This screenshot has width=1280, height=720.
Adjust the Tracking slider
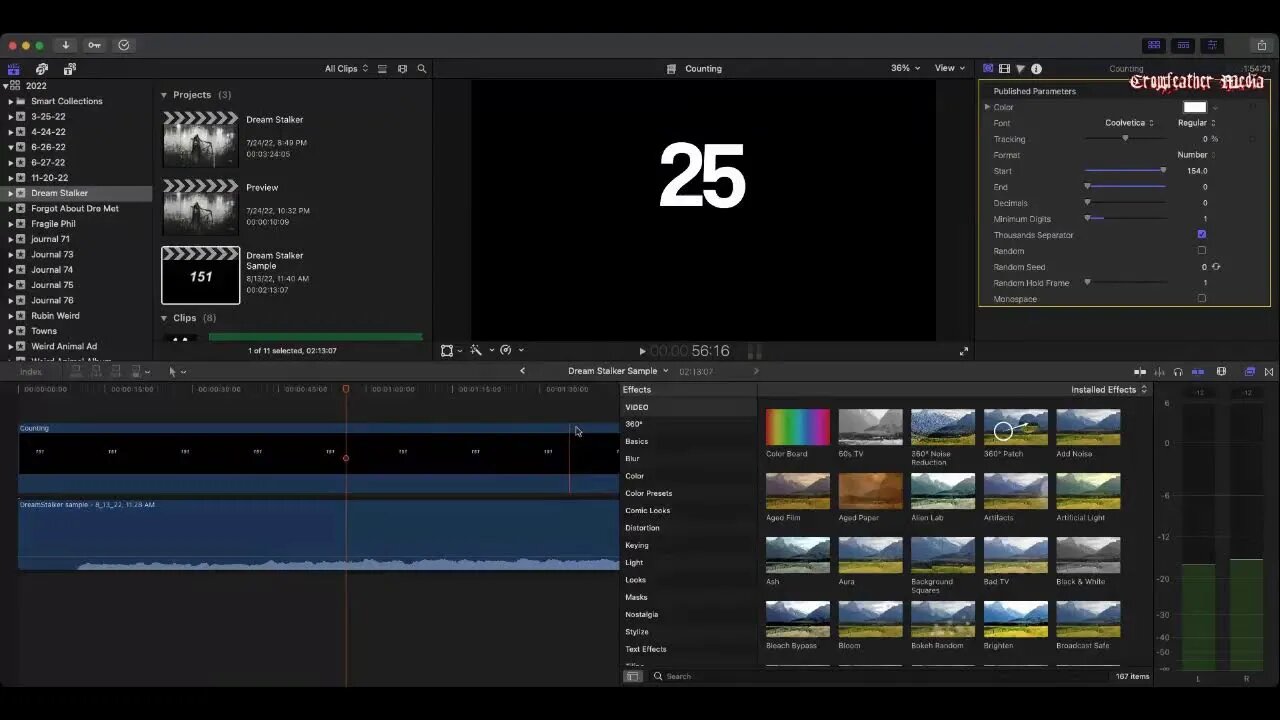(1125, 139)
